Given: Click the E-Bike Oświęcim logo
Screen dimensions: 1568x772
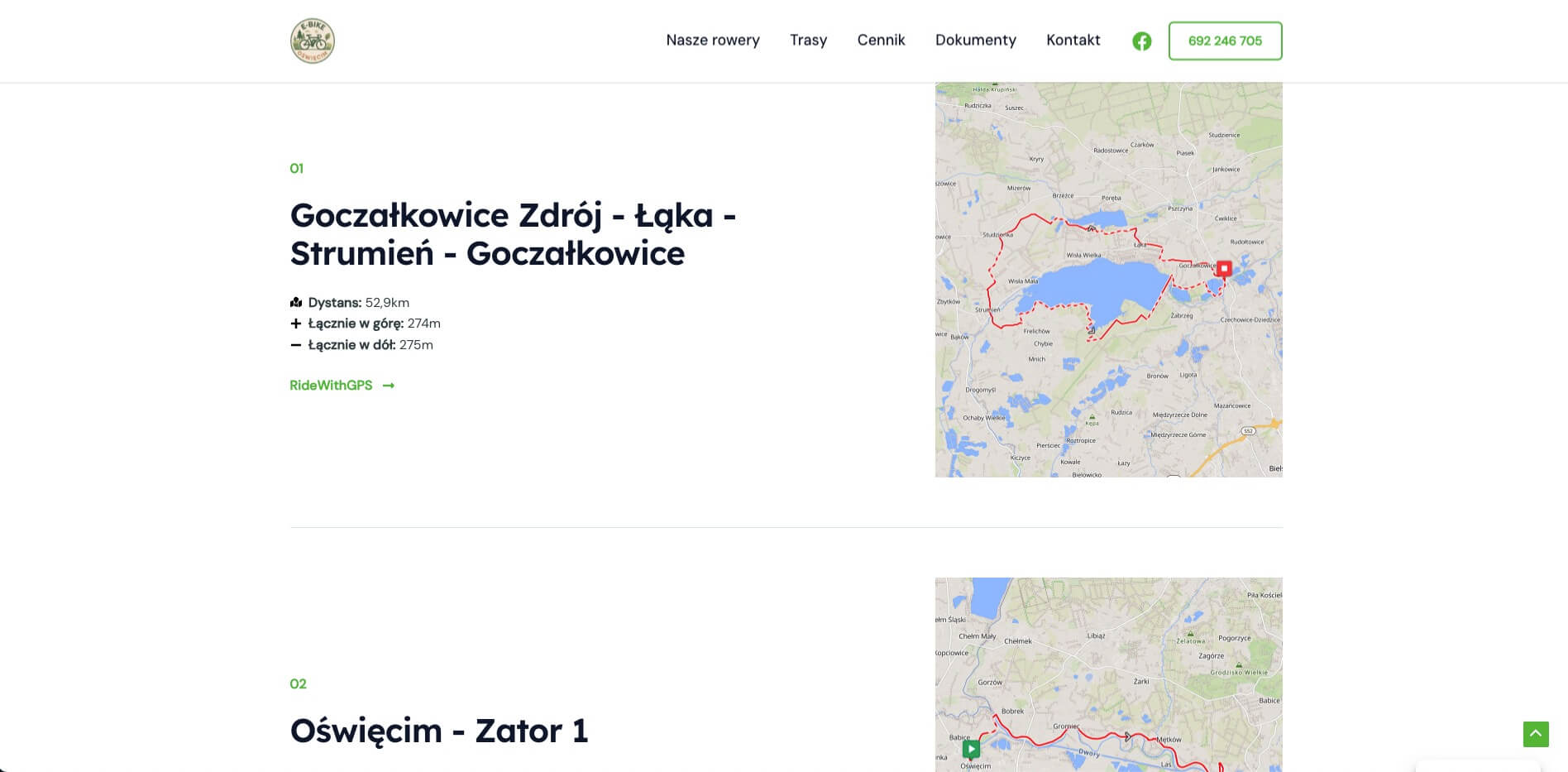Looking at the screenshot, I should tap(313, 41).
